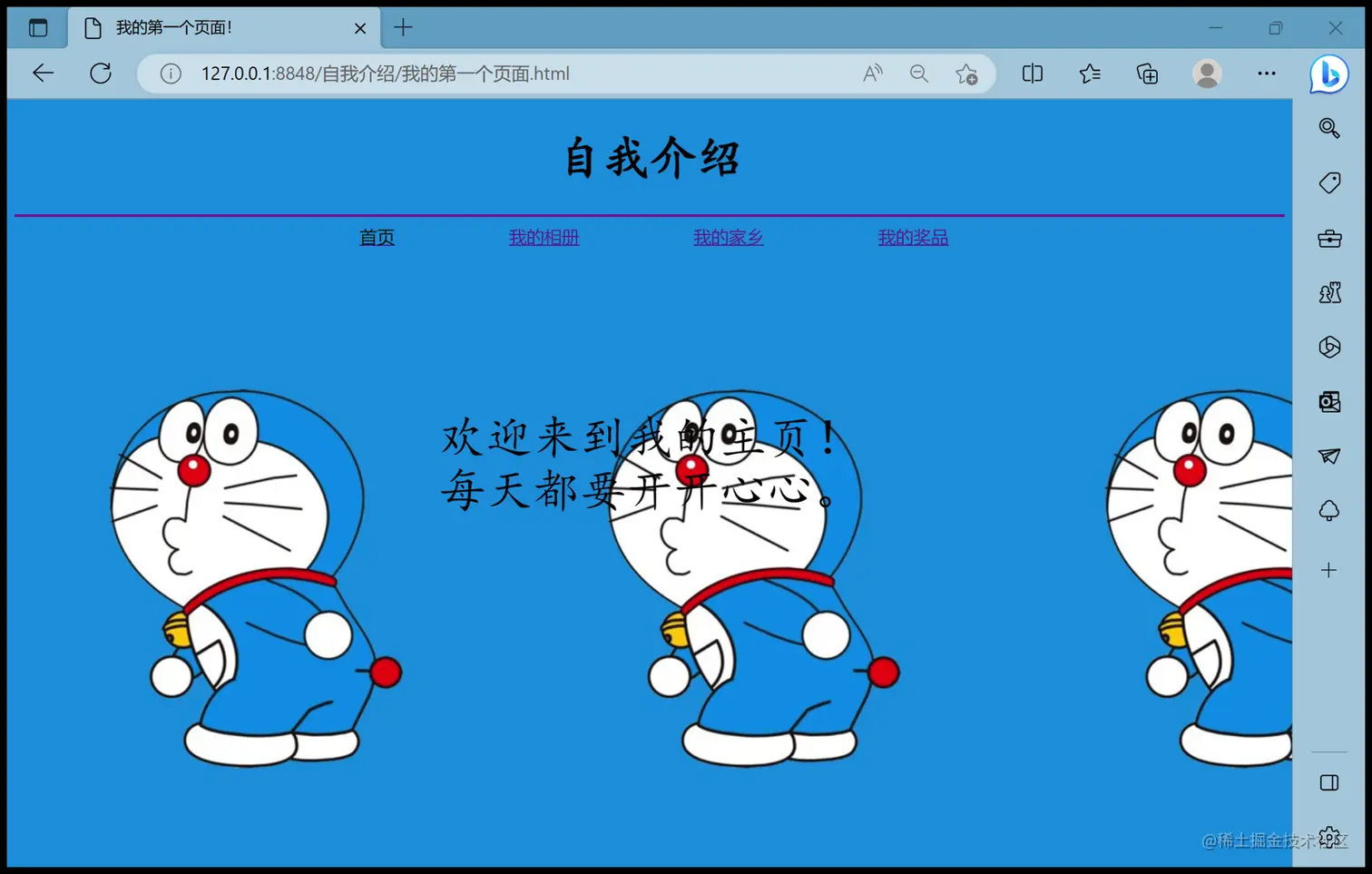Open the search sidebar tool

coord(1328,128)
